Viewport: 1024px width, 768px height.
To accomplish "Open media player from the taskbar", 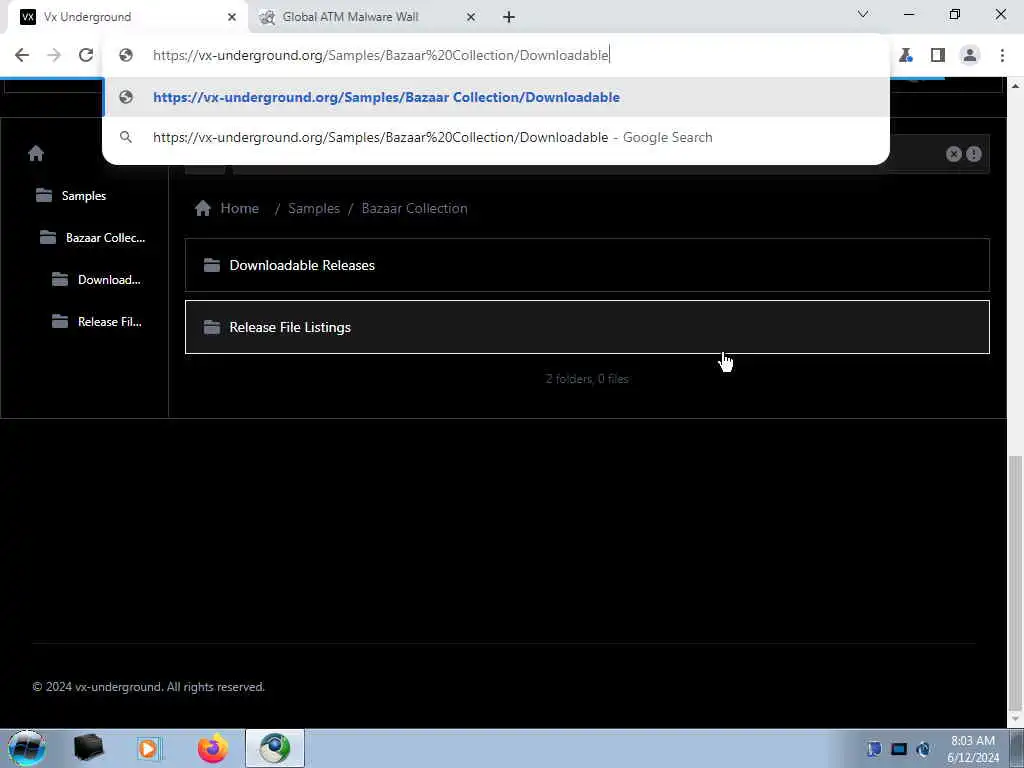I will [x=149, y=748].
